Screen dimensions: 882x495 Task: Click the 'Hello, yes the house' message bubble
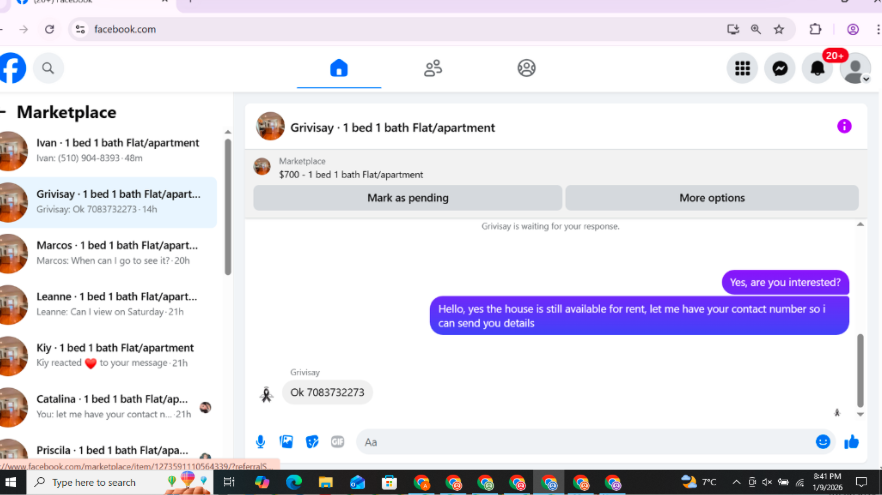[639, 316]
